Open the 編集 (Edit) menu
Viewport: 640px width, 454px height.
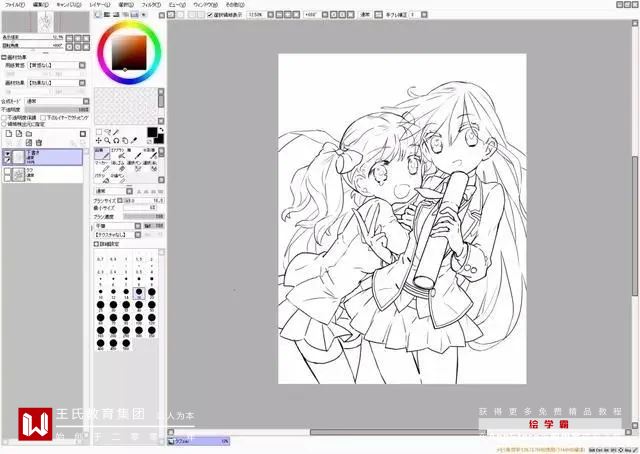41,5
